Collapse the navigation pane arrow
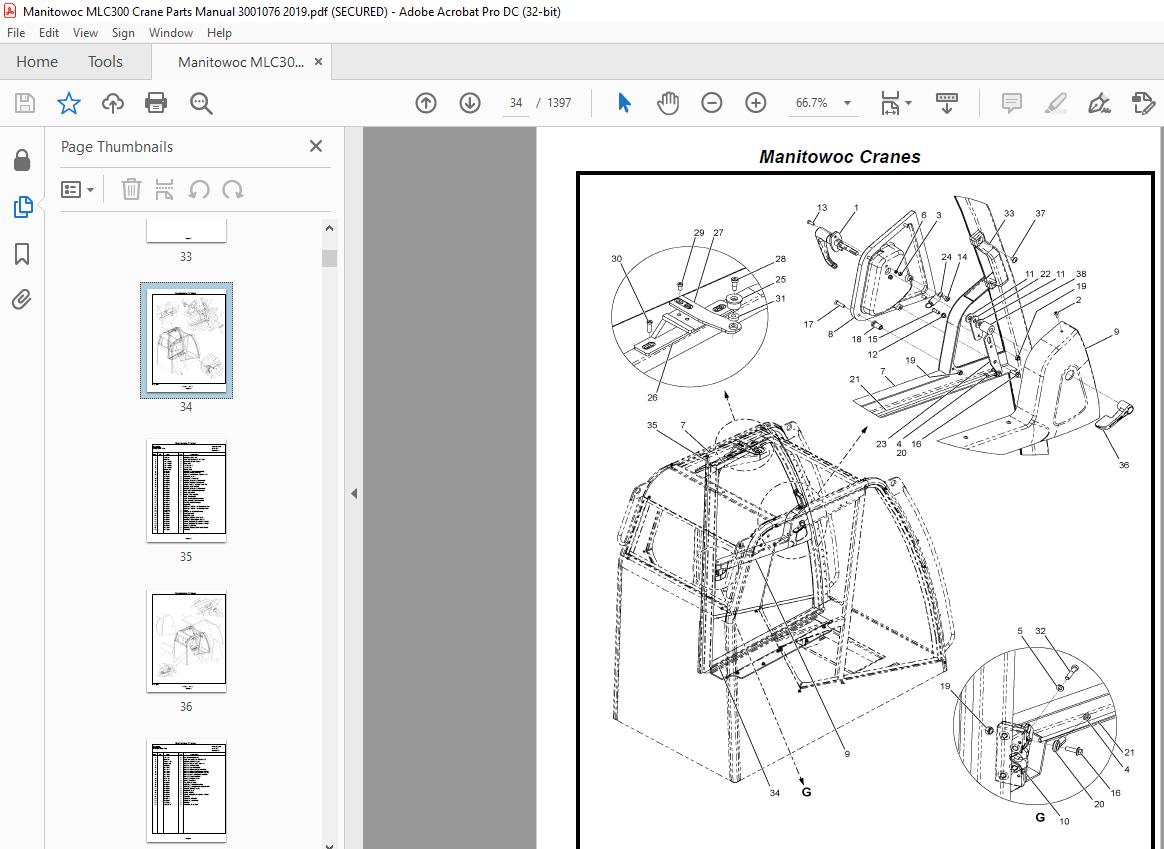This screenshot has height=849, width=1164. tap(354, 494)
